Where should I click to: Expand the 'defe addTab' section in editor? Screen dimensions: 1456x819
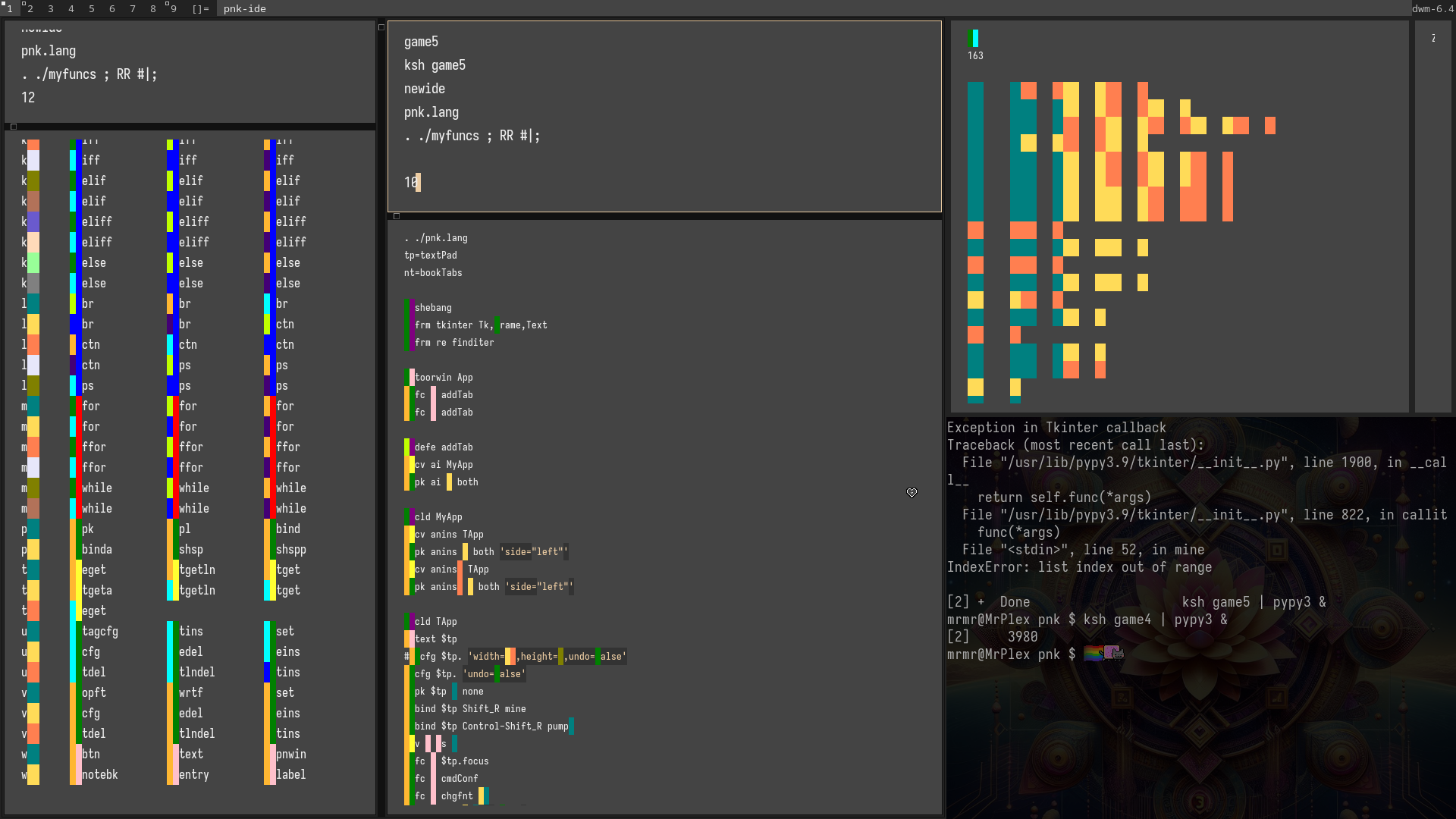point(409,447)
